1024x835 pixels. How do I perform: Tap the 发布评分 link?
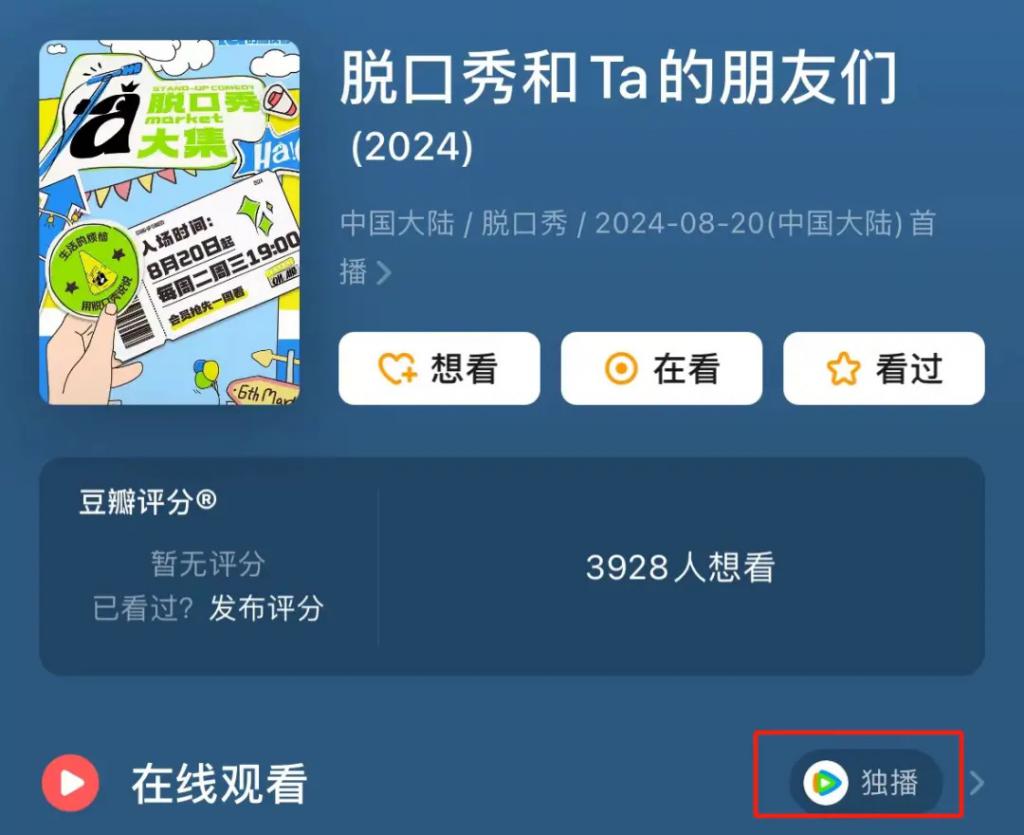(266, 608)
